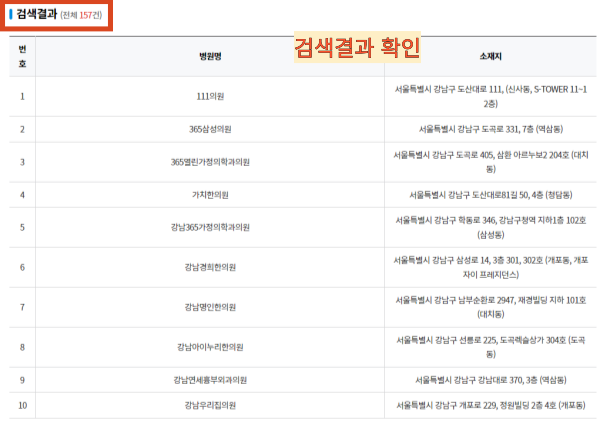Click row number 3 of 365열린가정의학과의원

[22, 162]
